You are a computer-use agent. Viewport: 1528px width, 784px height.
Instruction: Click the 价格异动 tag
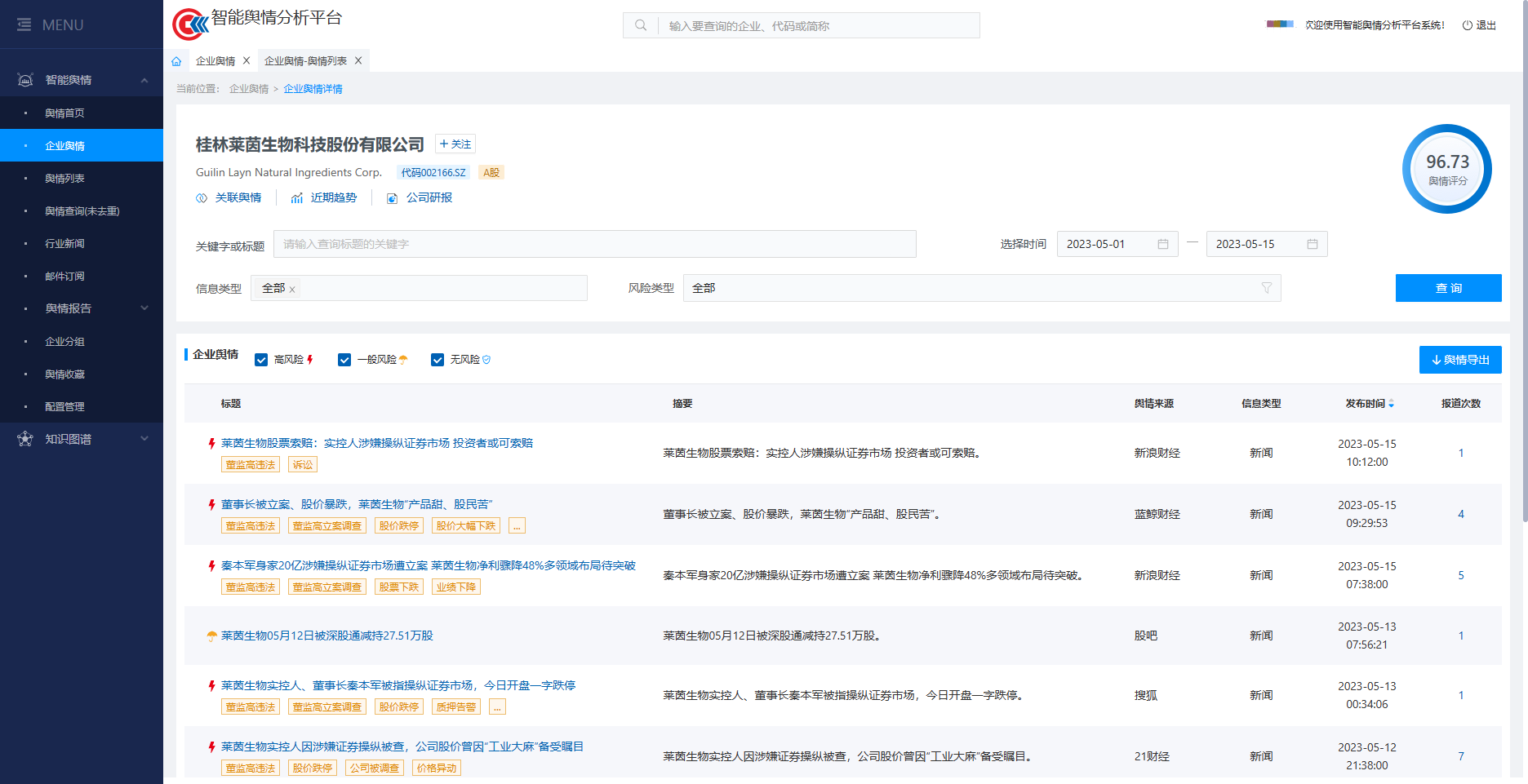tap(437, 768)
